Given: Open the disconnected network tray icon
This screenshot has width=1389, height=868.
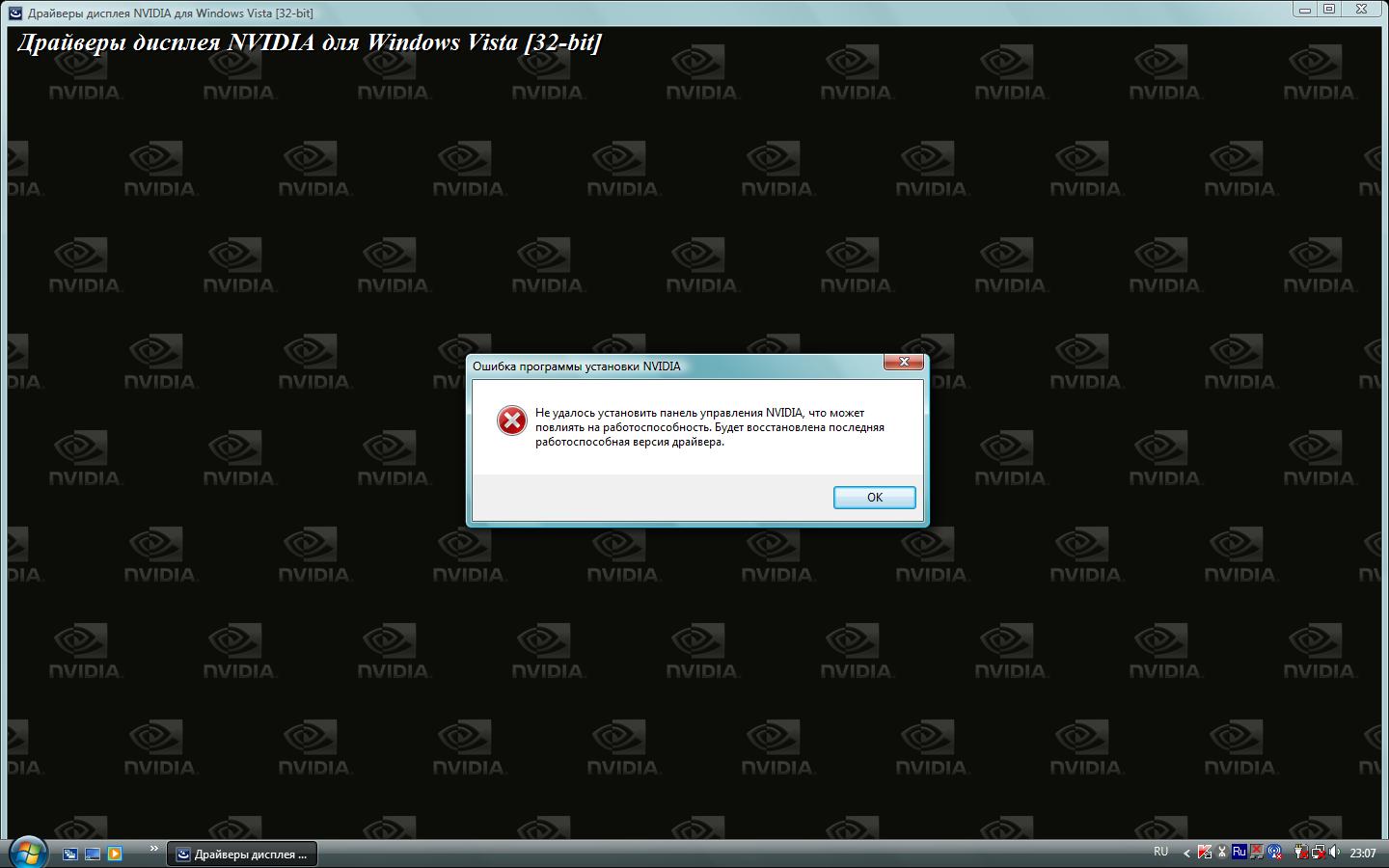Looking at the screenshot, I should tap(1319, 852).
